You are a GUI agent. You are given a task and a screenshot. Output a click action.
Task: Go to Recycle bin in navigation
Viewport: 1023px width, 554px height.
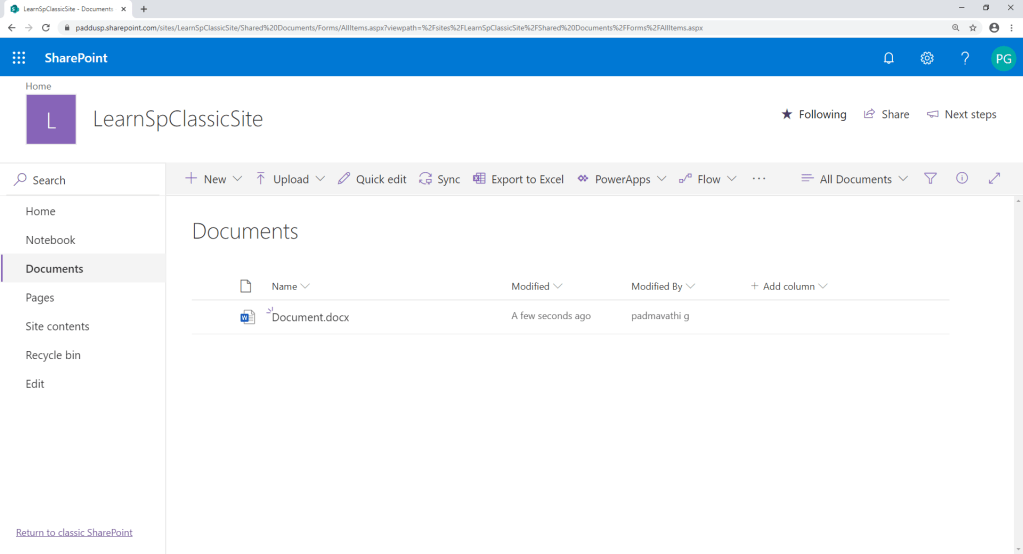pyautogui.click(x=53, y=355)
